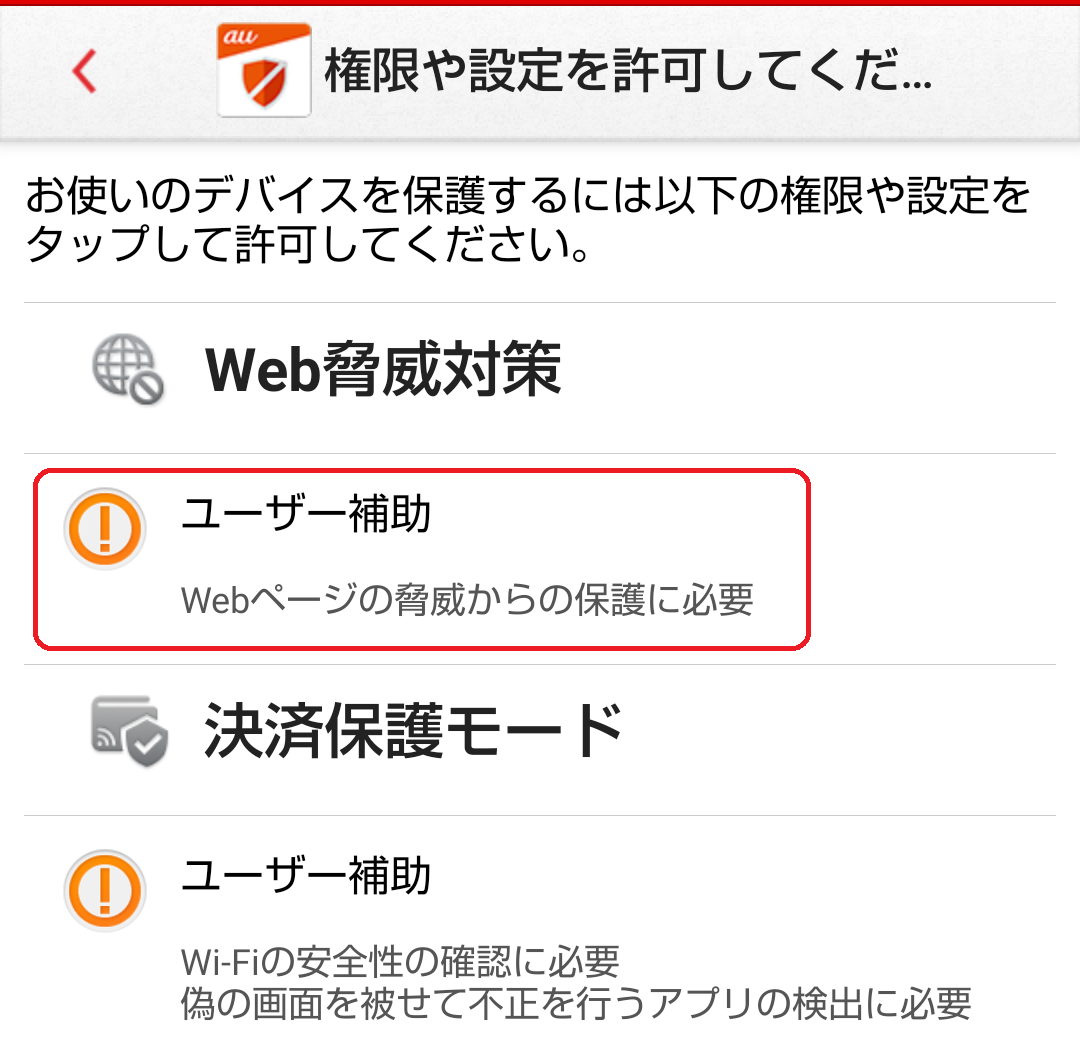The image size is (1080, 1052).
Task: Tap the au security shield app icon
Action: click(x=264, y=70)
